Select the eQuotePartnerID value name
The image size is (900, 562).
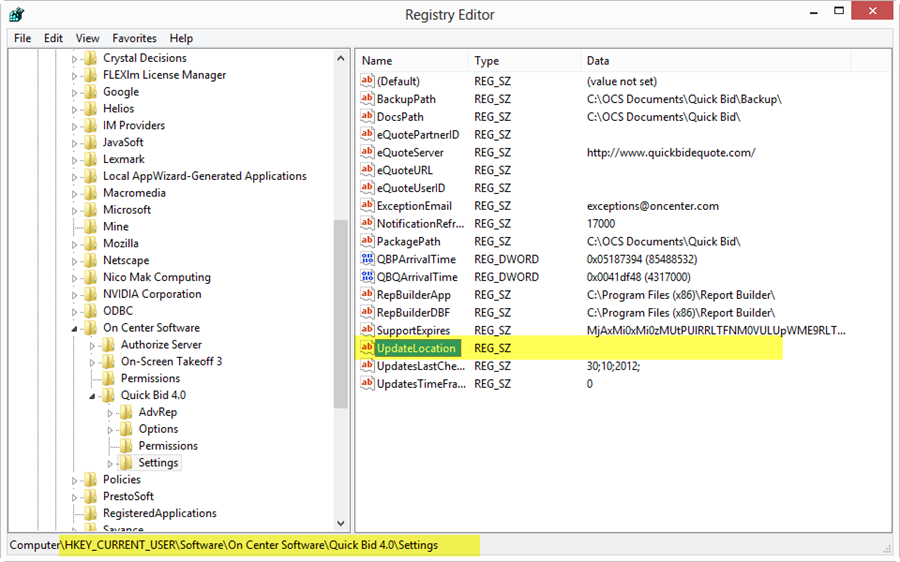click(x=418, y=134)
